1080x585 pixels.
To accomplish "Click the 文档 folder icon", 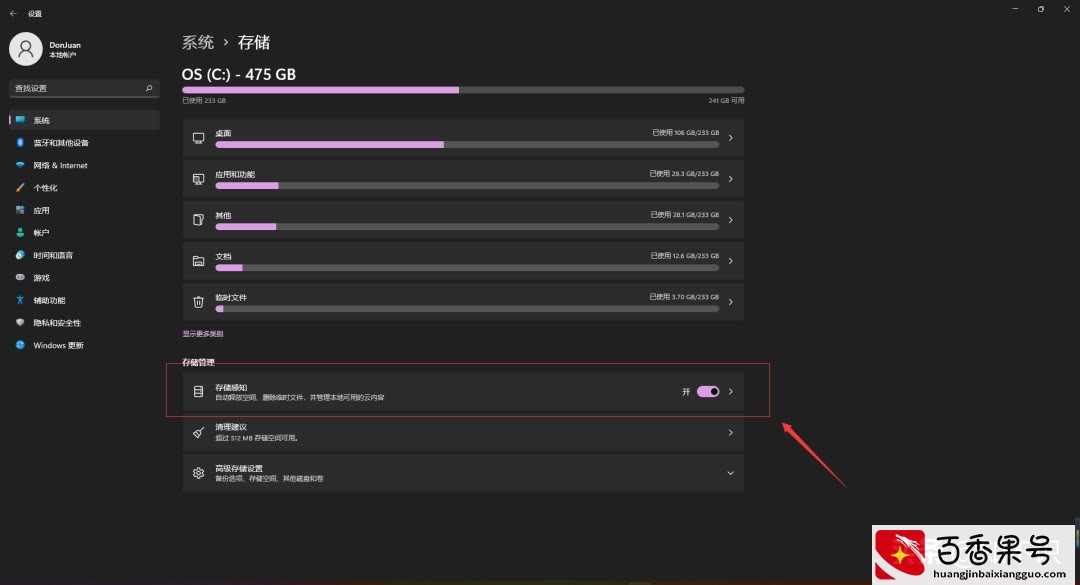I will click(x=198, y=261).
